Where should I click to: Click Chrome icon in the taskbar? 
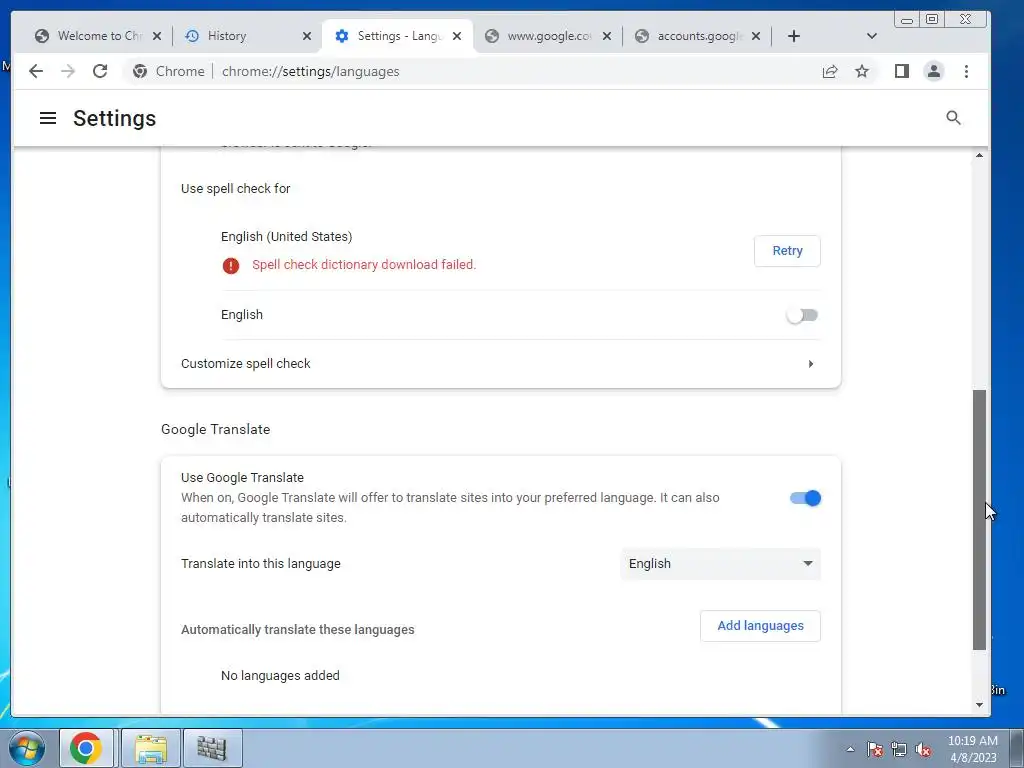86,748
